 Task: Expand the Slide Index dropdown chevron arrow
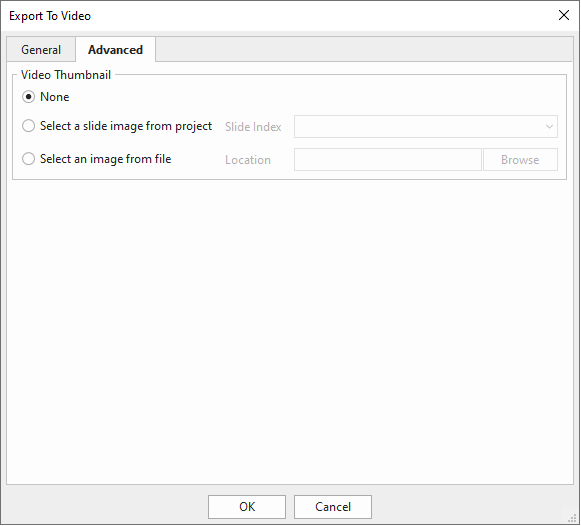(549, 127)
